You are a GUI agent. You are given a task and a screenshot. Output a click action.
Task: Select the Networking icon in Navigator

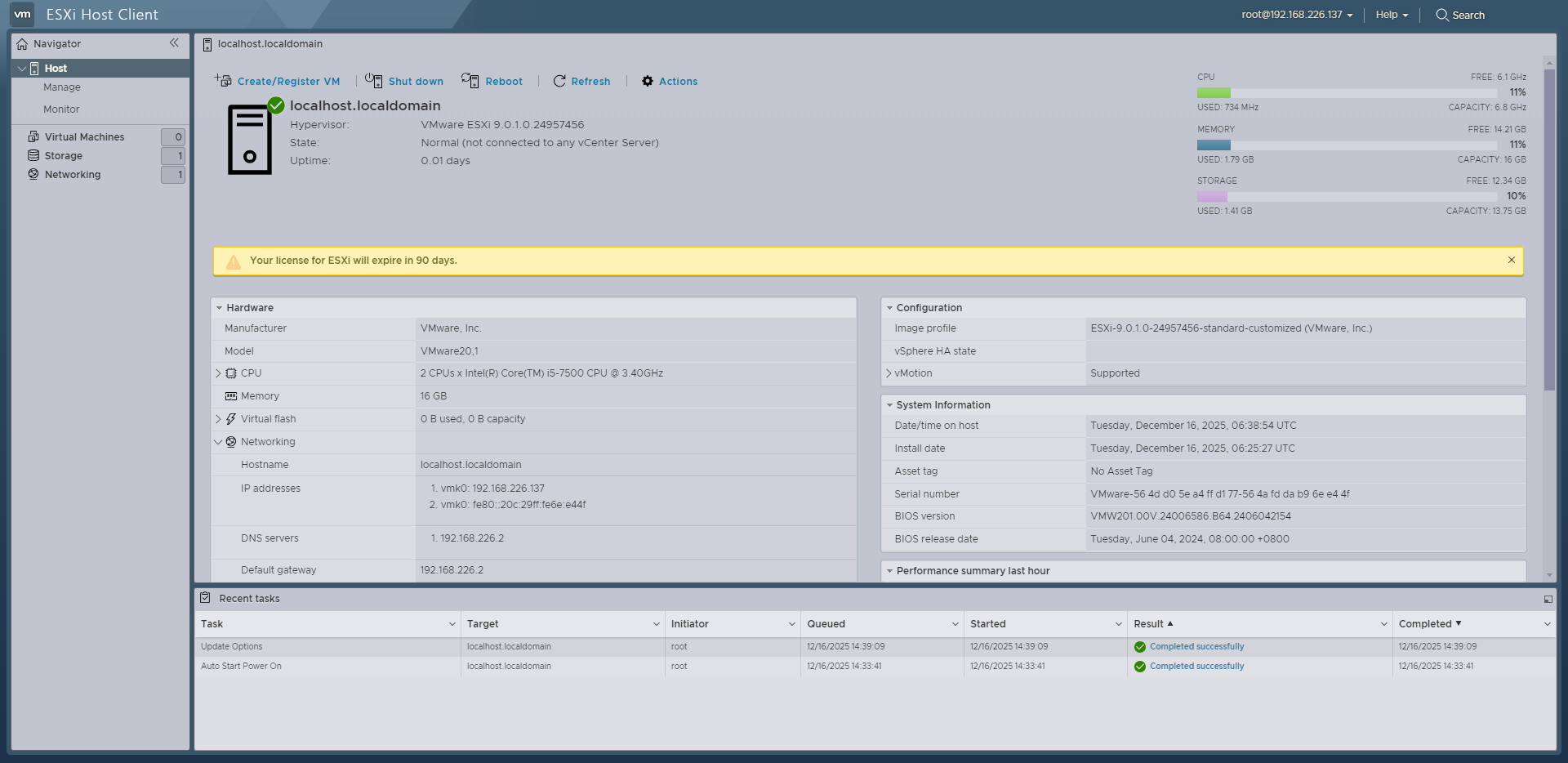pyautogui.click(x=33, y=174)
